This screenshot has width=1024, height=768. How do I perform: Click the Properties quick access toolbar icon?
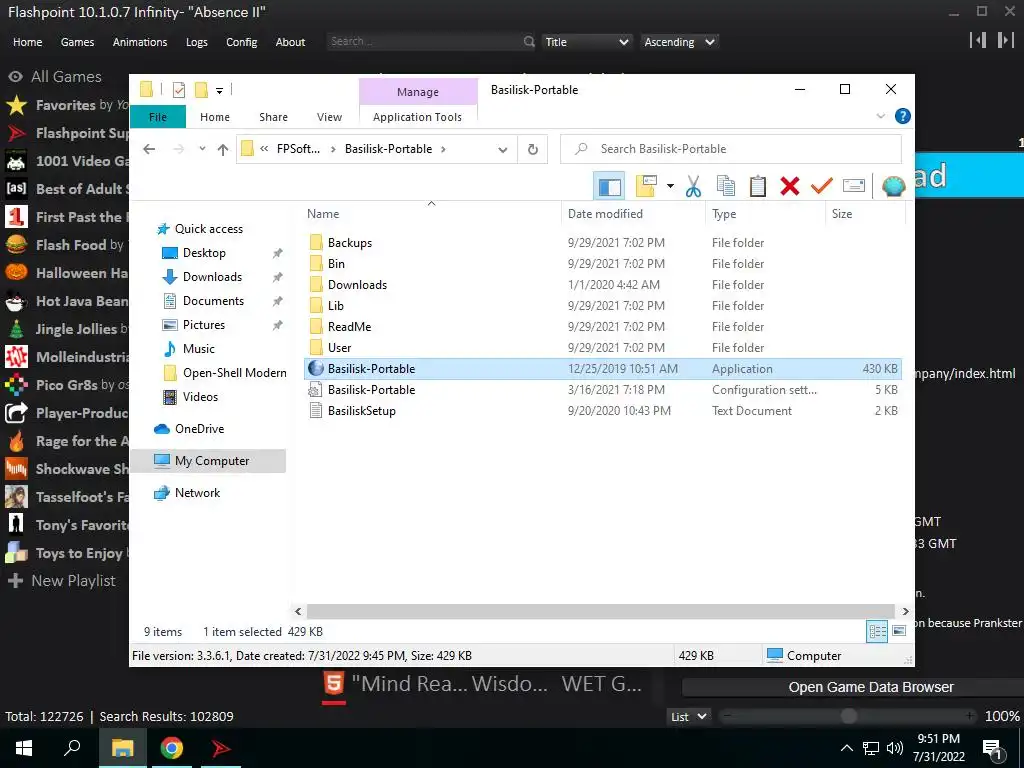click(179, 90)
